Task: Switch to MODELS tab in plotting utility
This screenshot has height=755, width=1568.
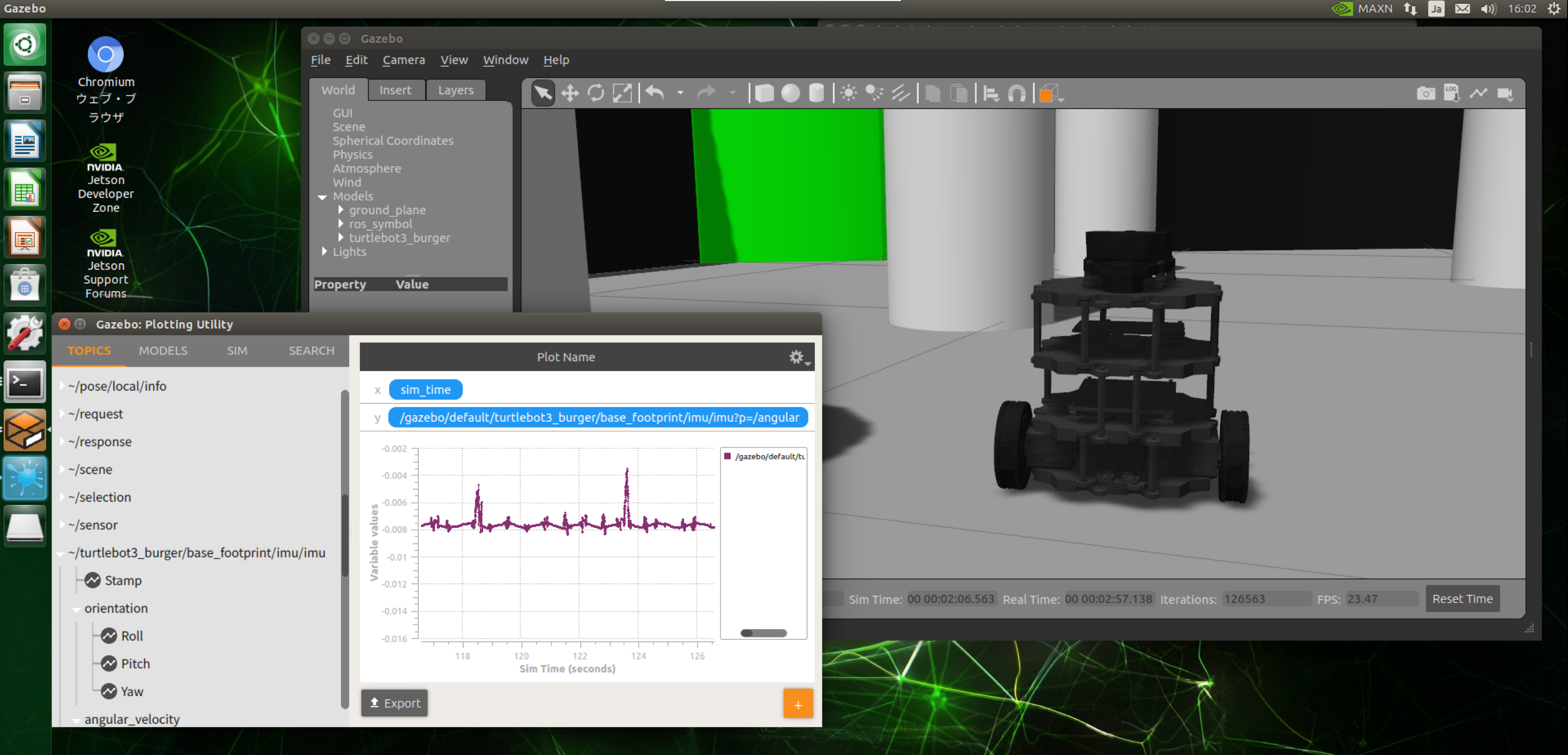Action: coord(163,350)
